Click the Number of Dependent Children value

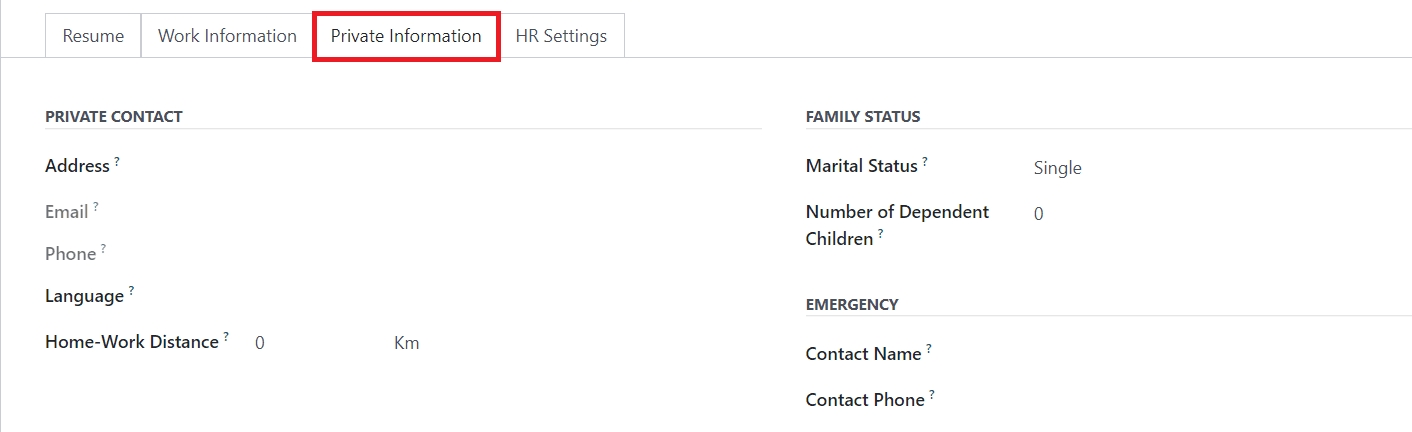(x=1200, y=214)
